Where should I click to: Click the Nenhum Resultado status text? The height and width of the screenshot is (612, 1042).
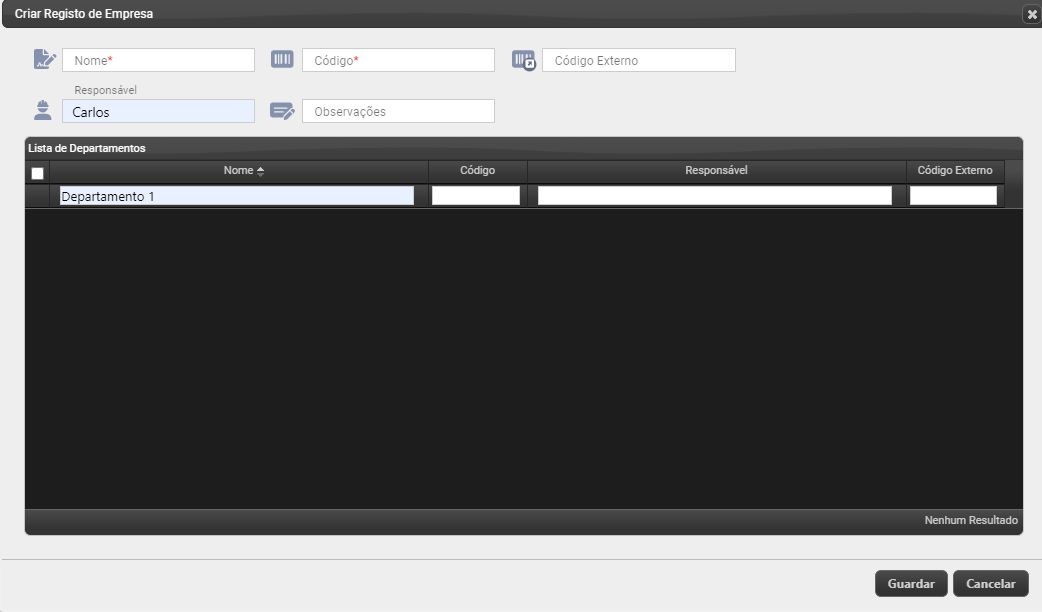point(971,520)
